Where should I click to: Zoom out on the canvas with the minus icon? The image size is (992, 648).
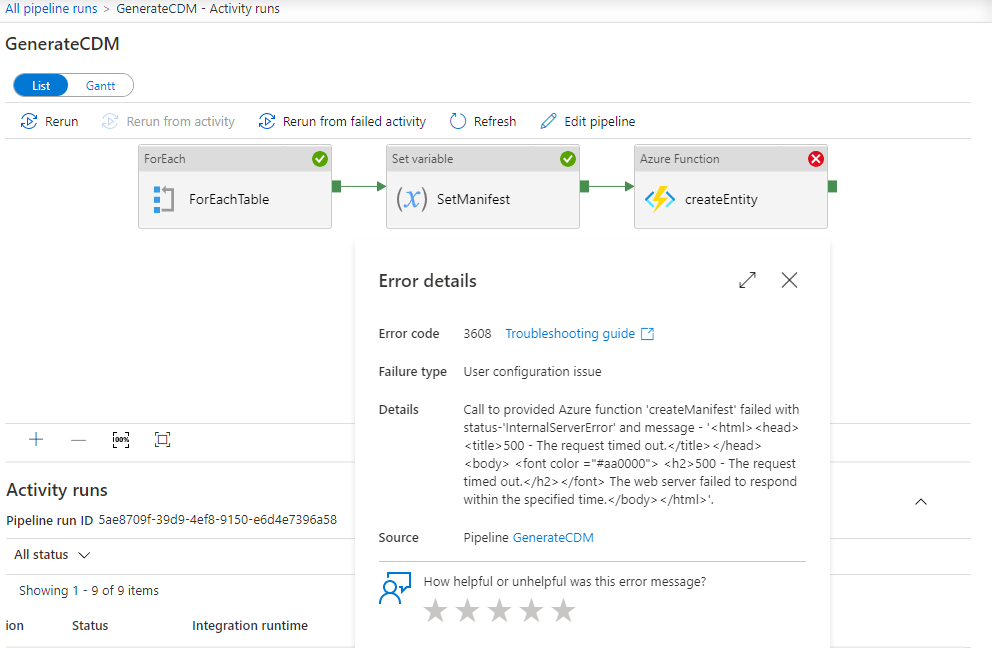[78, 439]
